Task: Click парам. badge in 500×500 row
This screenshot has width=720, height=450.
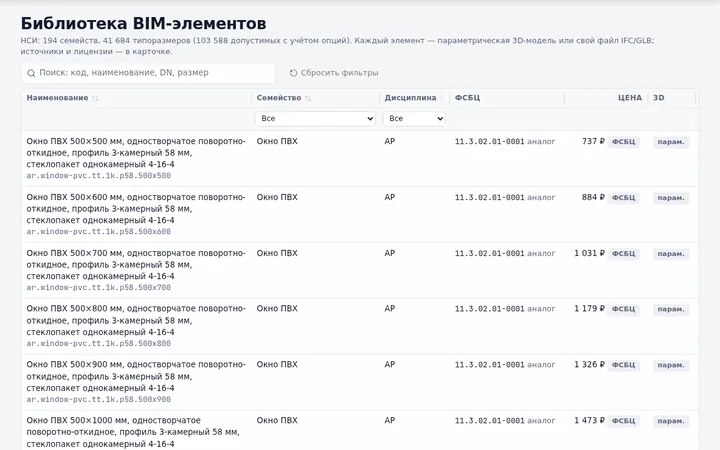Action: 671,142
